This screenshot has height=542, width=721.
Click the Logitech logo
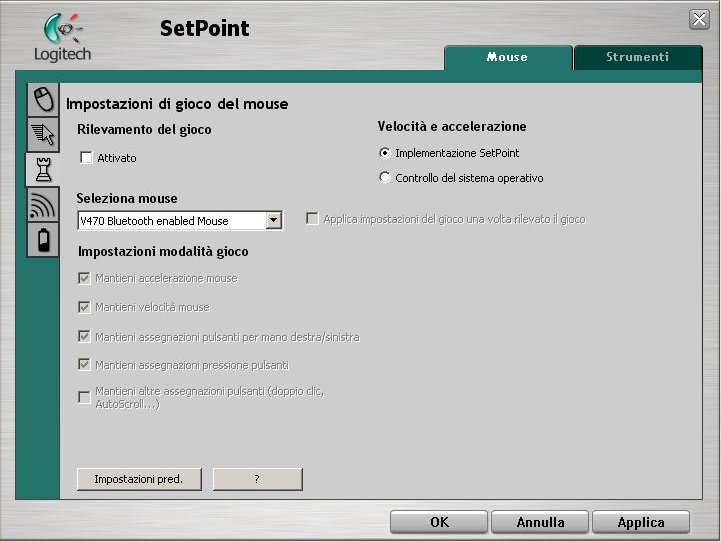coord(63,38)
